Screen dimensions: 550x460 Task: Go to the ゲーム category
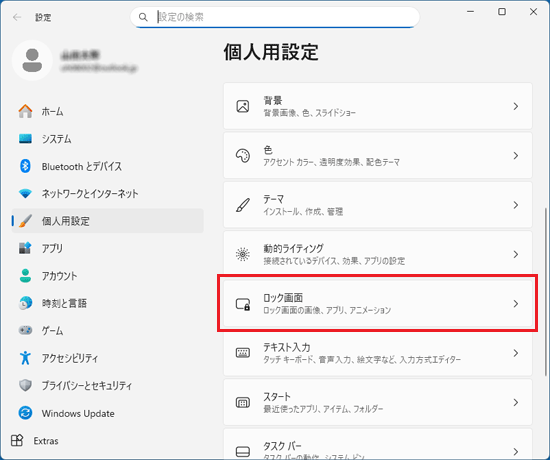point(107,330)
